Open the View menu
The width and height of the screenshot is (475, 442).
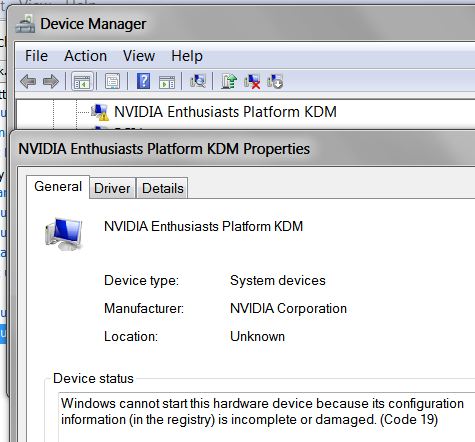pyautogui.click(x=139, y=56)
